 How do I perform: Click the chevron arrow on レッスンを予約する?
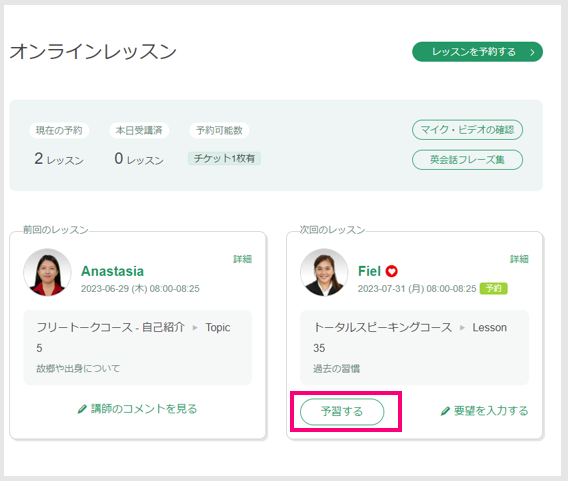pos(532,52)
